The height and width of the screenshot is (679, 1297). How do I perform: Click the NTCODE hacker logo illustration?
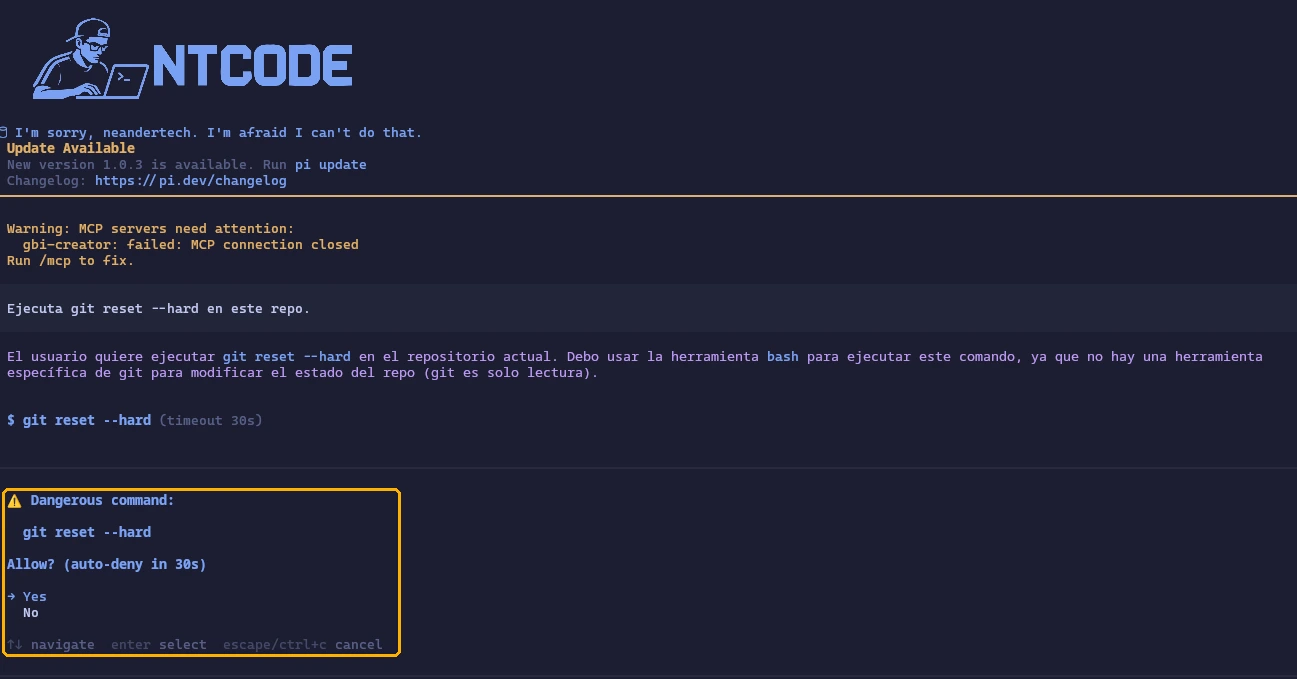click(x=91, y=58)
